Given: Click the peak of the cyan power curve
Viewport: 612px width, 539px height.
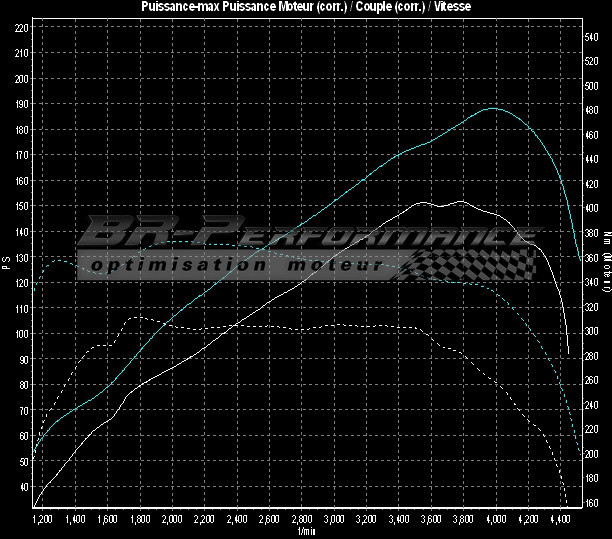Looking at the screenshot, I should 493,108.
